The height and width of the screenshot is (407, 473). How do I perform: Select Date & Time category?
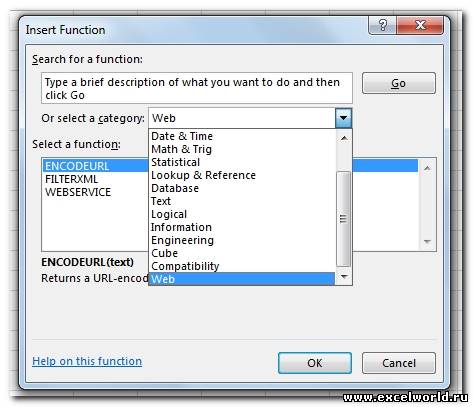coord(242,136)
